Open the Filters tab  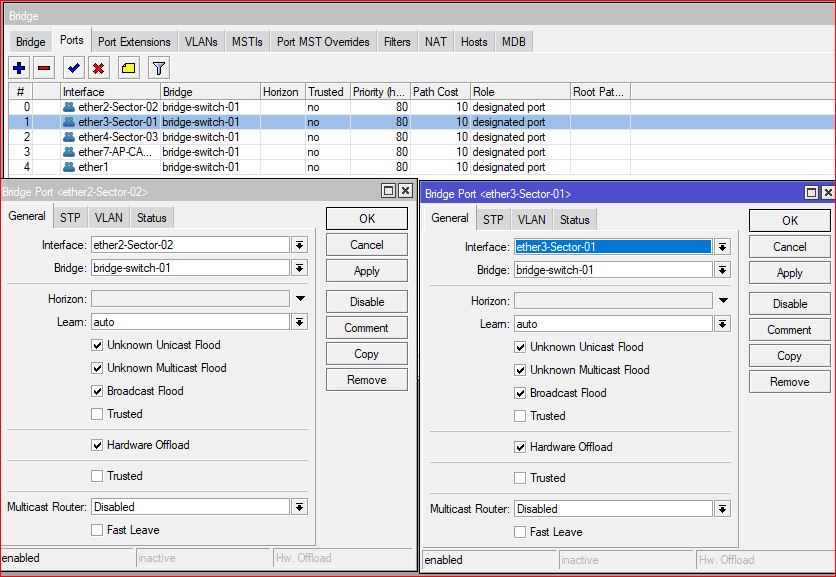(x=397, y=42)
